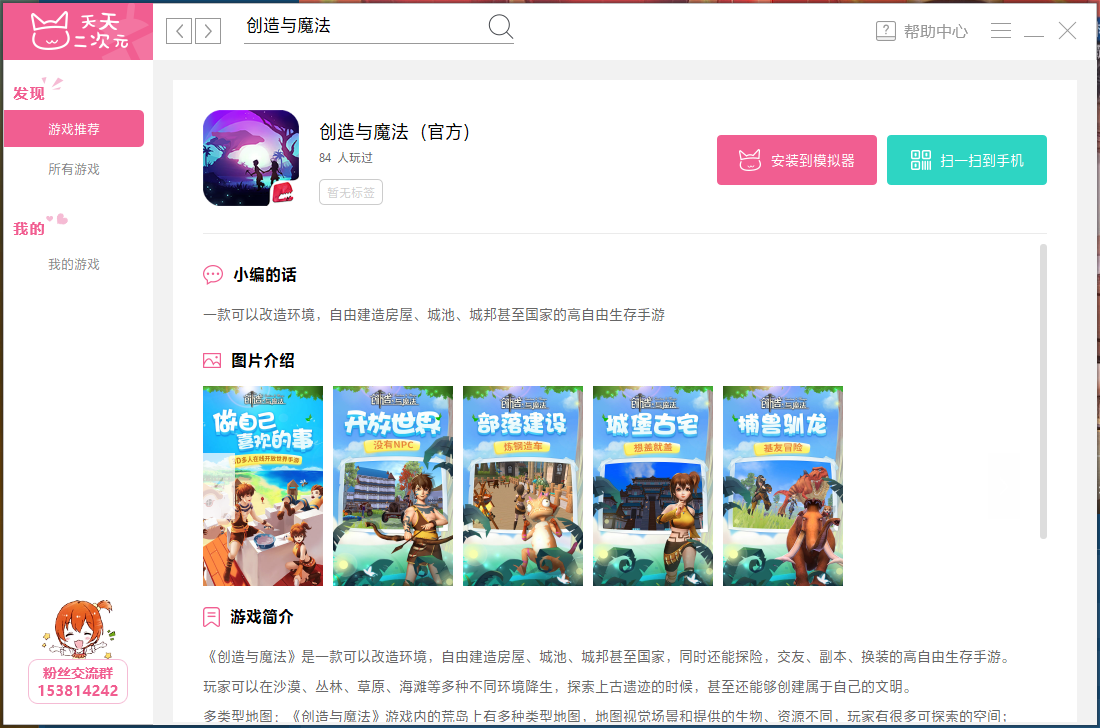Viewport: 1100px width, 728px height.
Task: Click the 天天二次元 cat logo
Action: (79, 32)
